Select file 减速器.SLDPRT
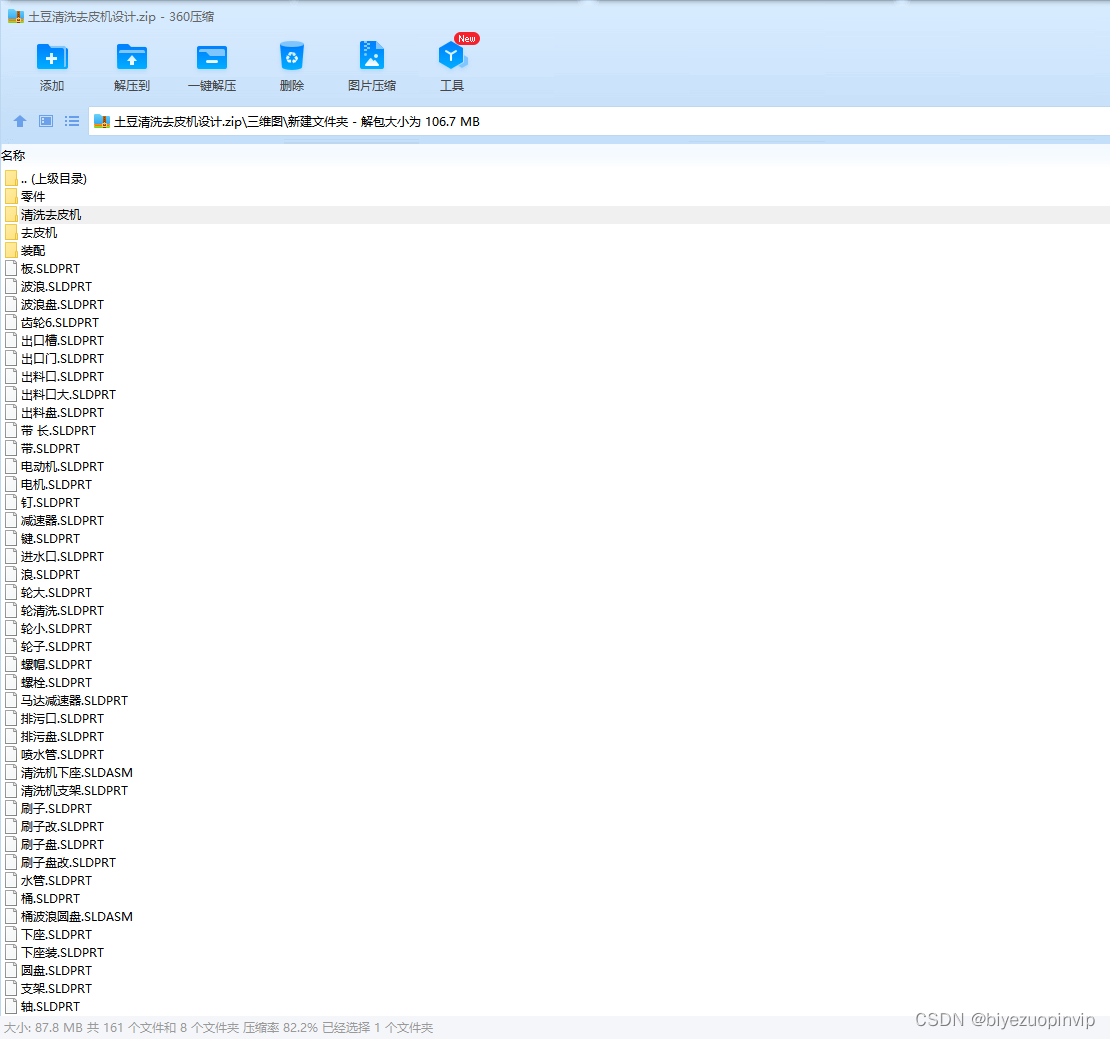This screenshot has width=1110, height=1039. [62, 521]
